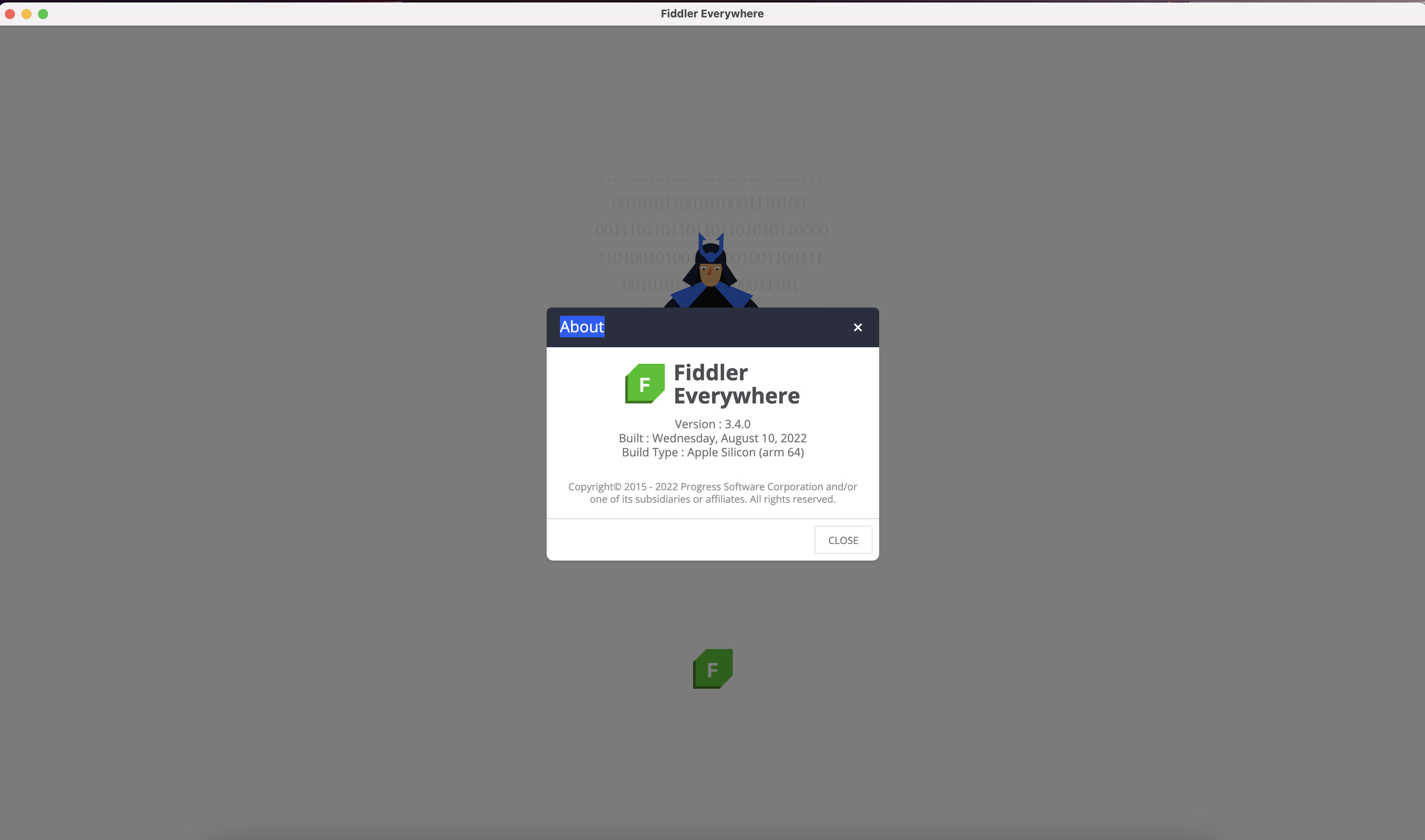
Task: Click the Built : Wednesday, August 10, 2022 line
Action: (712, 438)
